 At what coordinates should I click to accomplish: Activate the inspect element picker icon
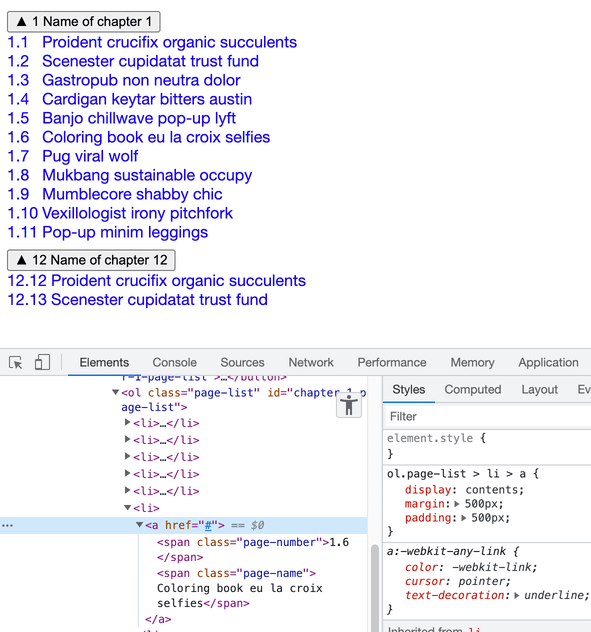(16, 362)
